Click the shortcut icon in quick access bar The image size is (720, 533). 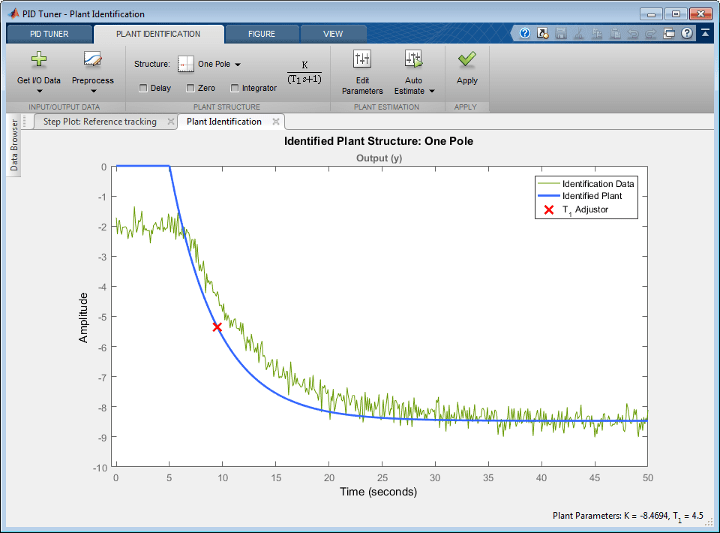[541, 33]
